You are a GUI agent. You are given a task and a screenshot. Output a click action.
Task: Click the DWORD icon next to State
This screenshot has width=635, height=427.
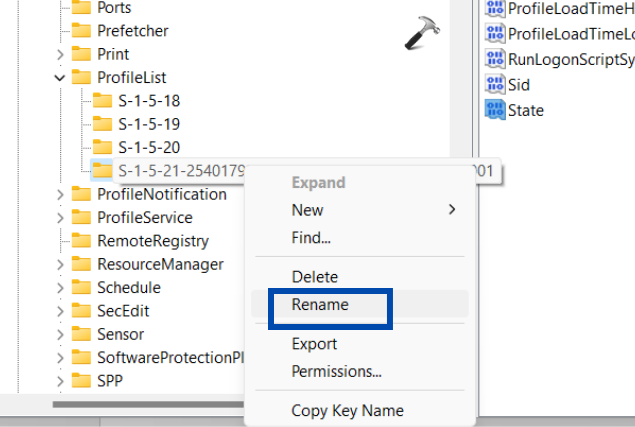tap(495, 110)
